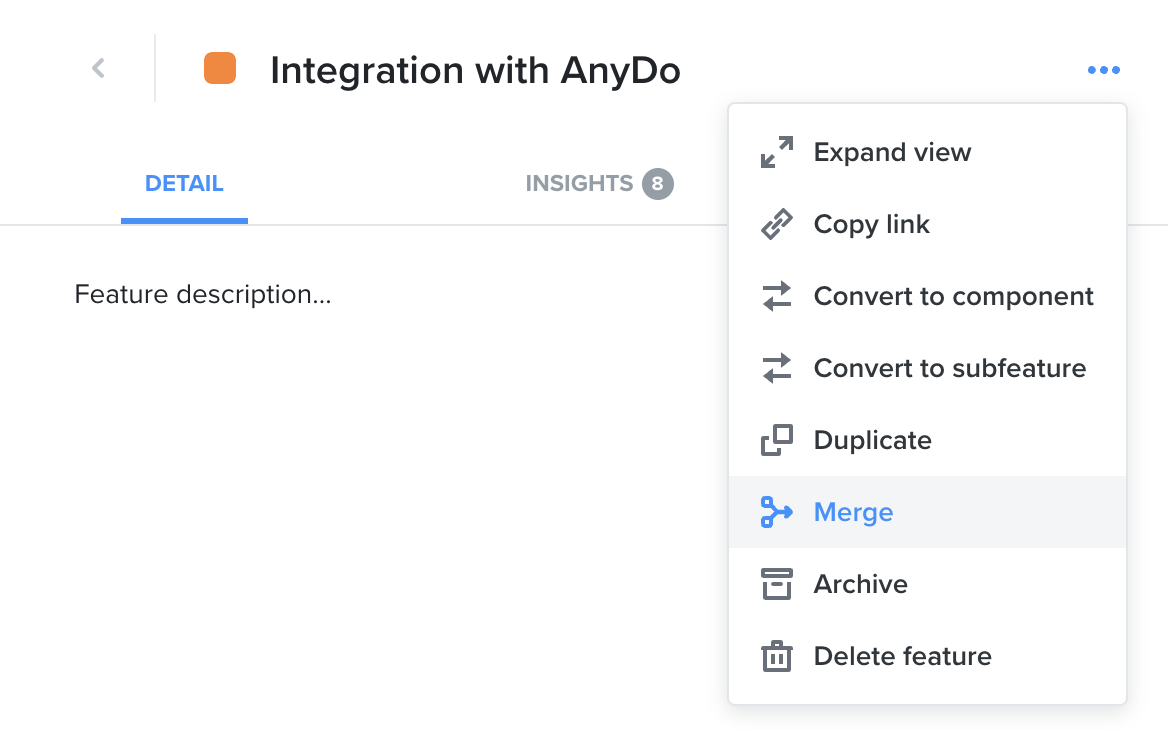
Task: Select Convert to subfeature option
Action: coord(927,368)
